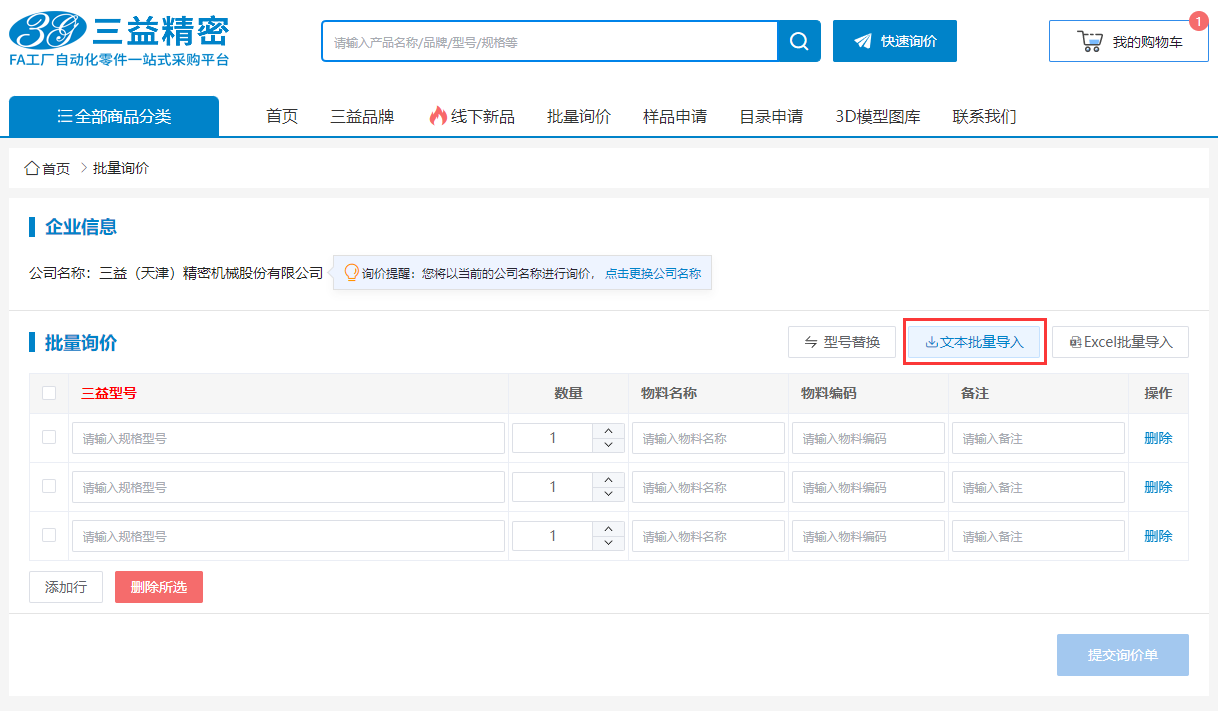Viewport: 1218px width, 711px height.
Task: Click 首页 breadcrumb link
Action: tap(56, 168)
